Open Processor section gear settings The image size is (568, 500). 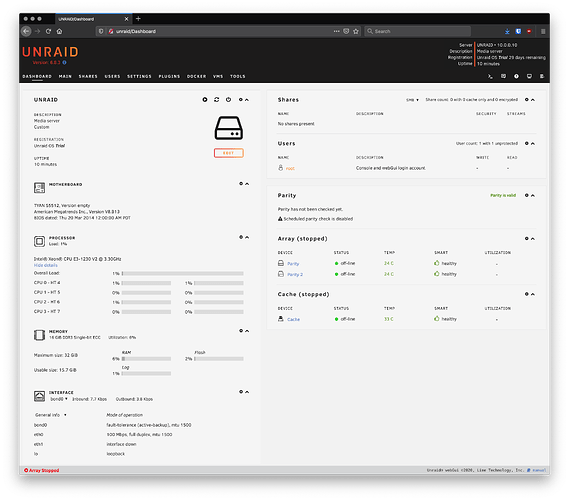[241, 237]
